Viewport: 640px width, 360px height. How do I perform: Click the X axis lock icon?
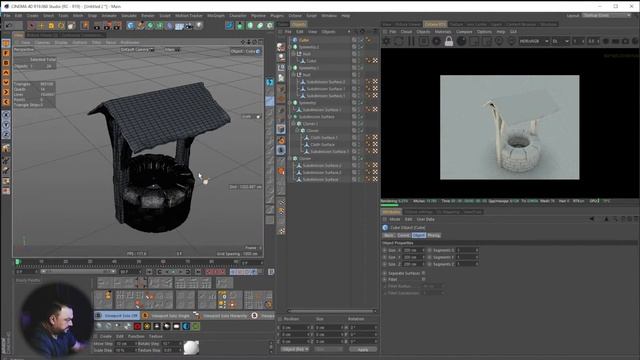coord(6,115)
